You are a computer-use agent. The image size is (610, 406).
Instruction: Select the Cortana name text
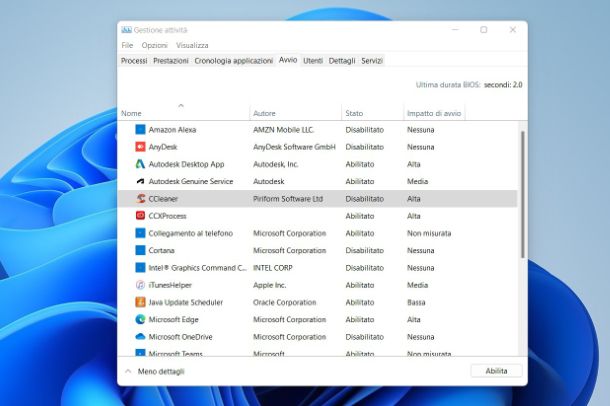[161, 250]
